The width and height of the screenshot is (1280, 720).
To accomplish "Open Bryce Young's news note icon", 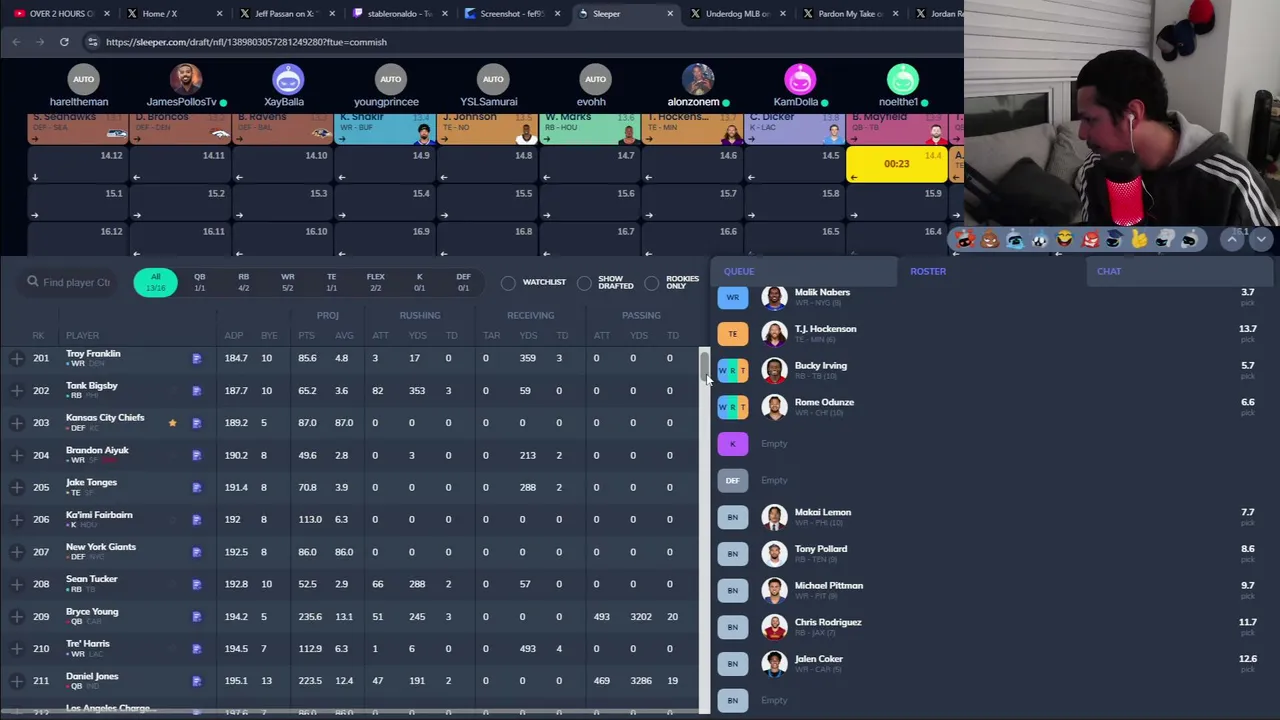I will (x=196, y=616).
